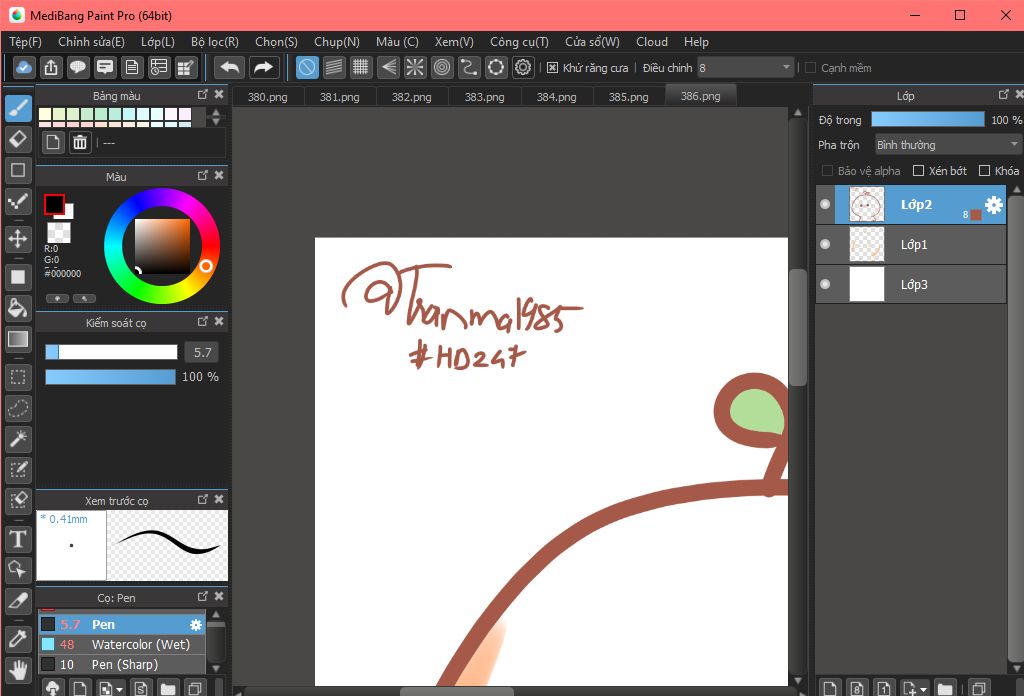Enable the Cạnh mềm checkbox
The image size is (1024, 696).
pyautogui.click(x=810, y=68)
